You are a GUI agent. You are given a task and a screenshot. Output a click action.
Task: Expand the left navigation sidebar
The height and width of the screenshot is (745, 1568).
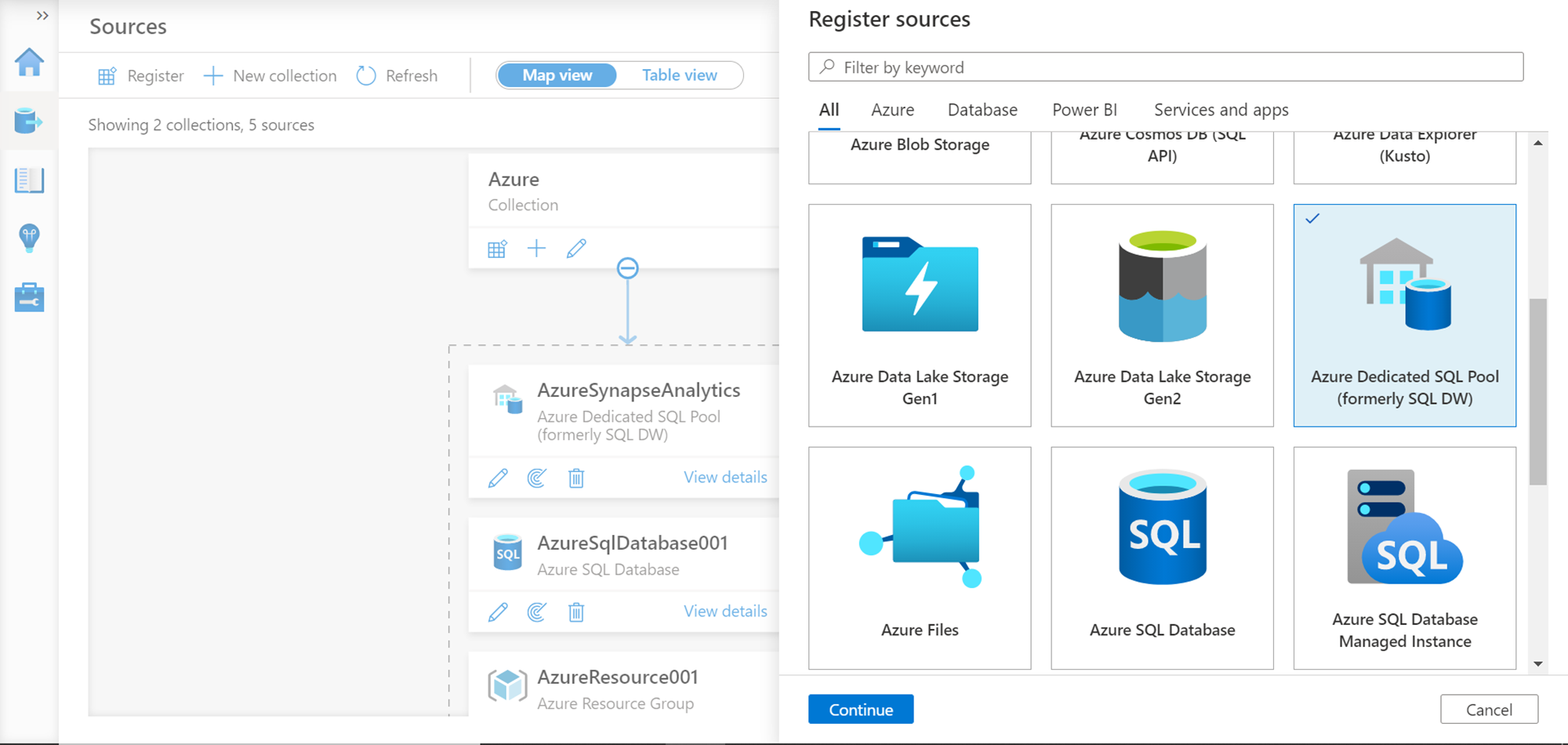(42, 16)
